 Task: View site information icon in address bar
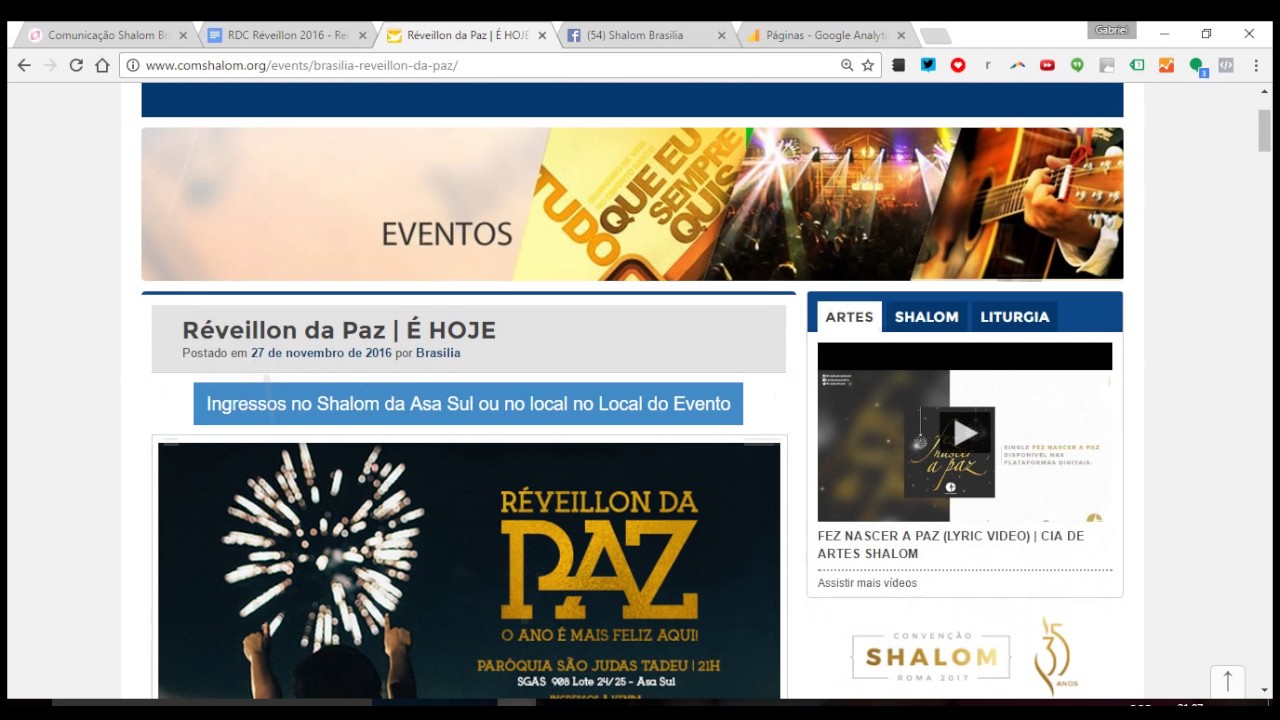point(132,65)
